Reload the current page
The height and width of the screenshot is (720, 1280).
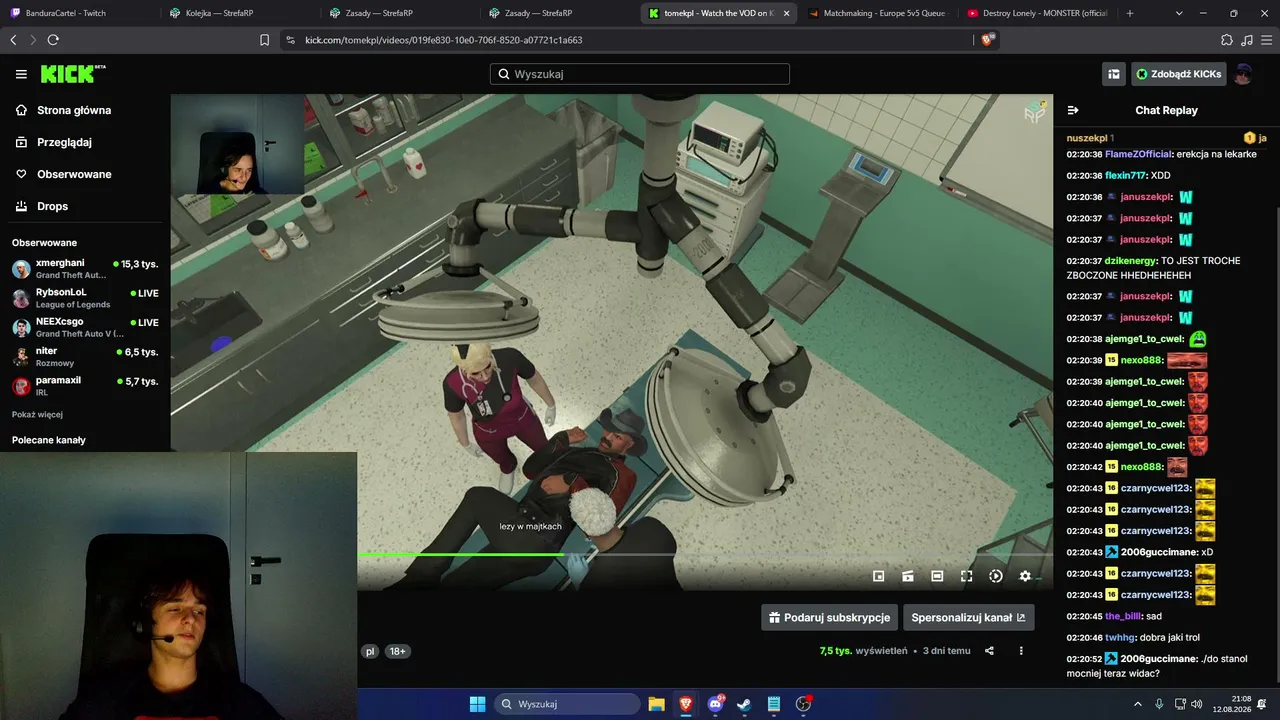tap(53, 40)
